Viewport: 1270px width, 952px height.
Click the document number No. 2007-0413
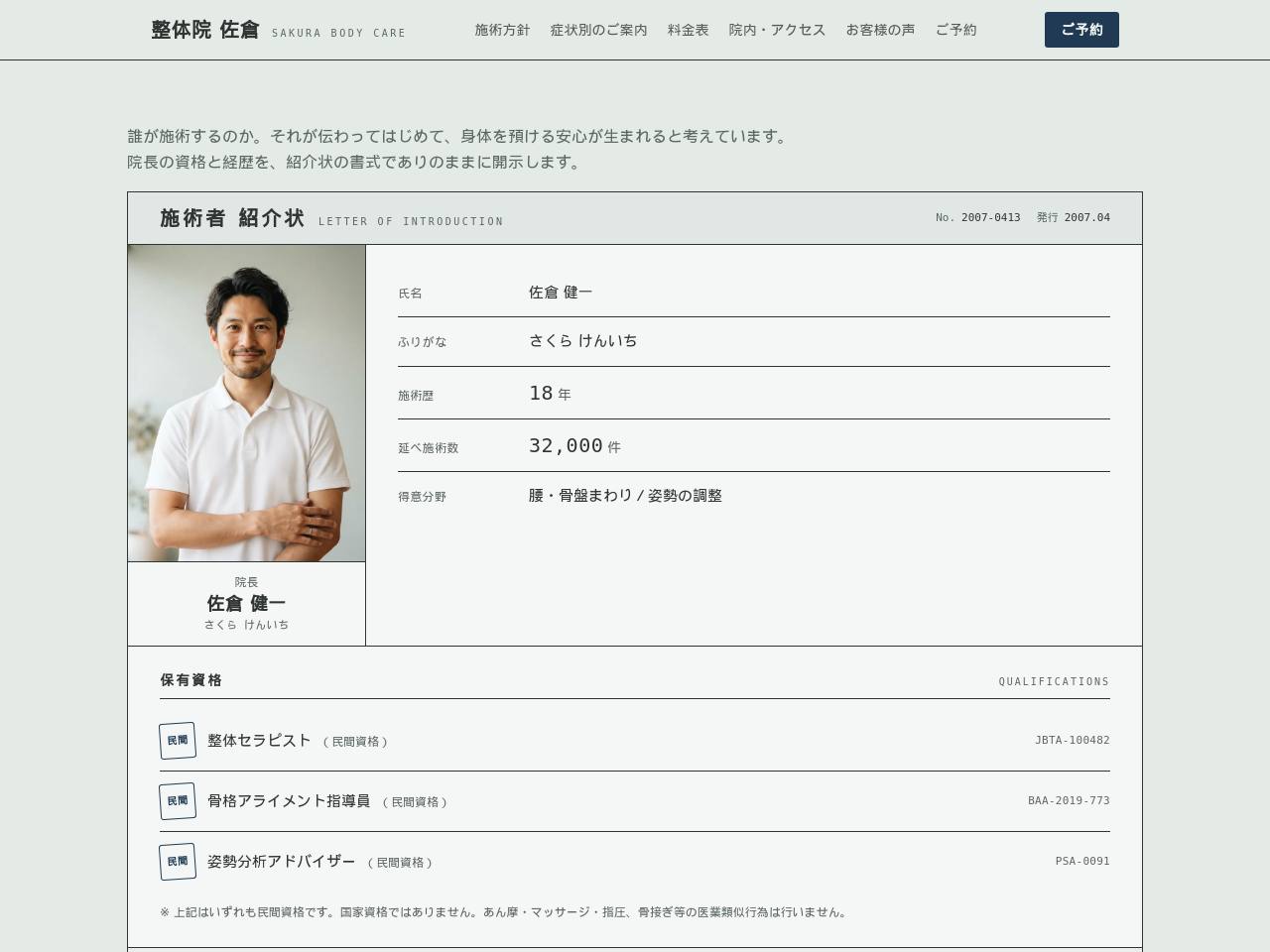click(x=977, y=217)
